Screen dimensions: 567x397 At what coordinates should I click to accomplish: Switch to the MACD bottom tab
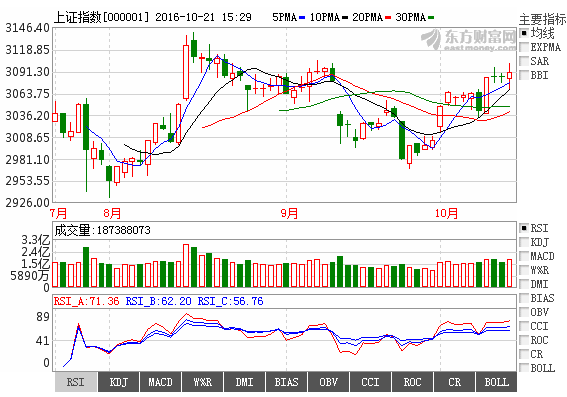(161, 382)
